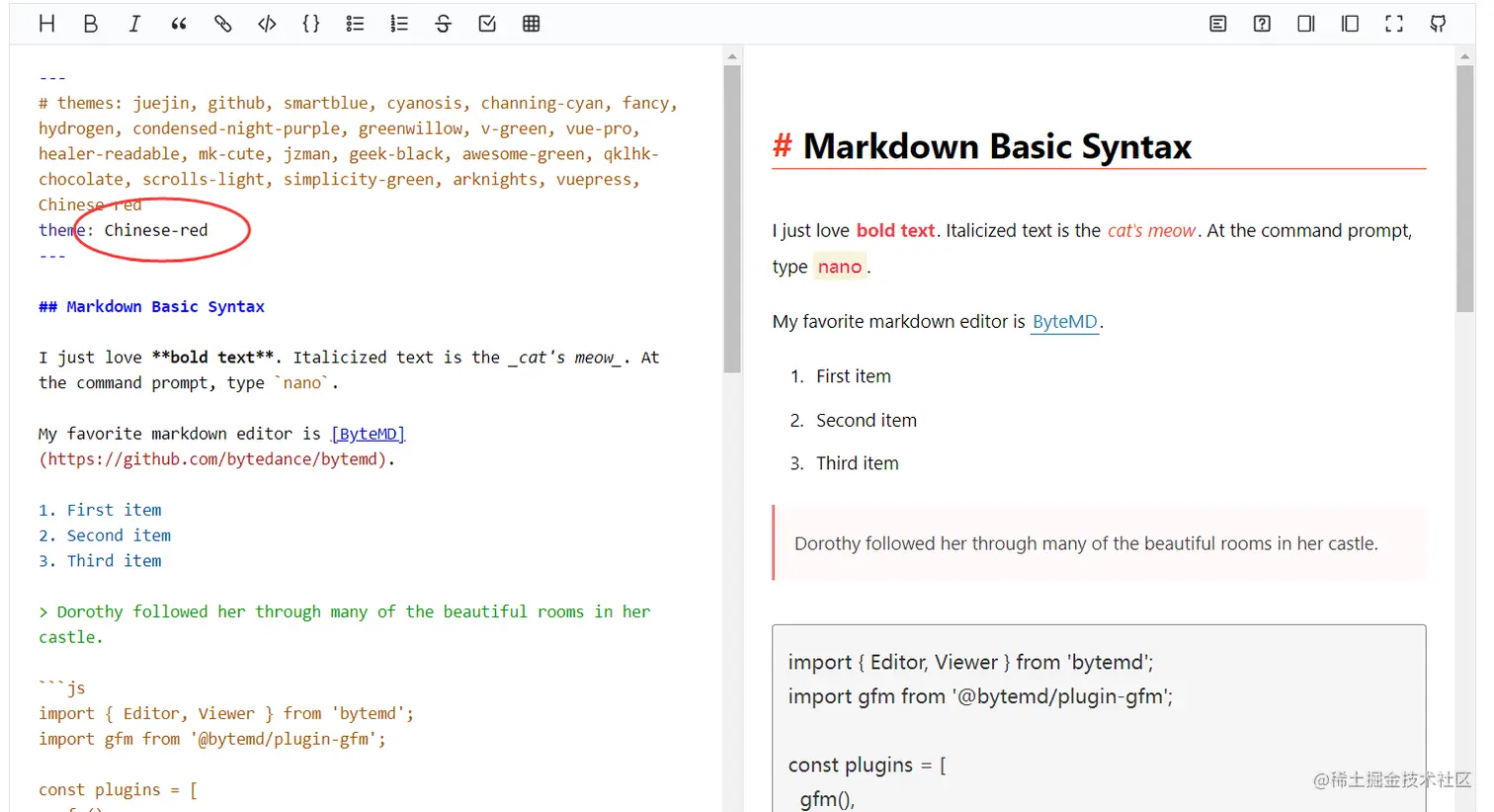This screenshot has width=1494, height=812.
Task: Insert a link with the chain icon
Action: pyautogui.click(x=223, y=24)
